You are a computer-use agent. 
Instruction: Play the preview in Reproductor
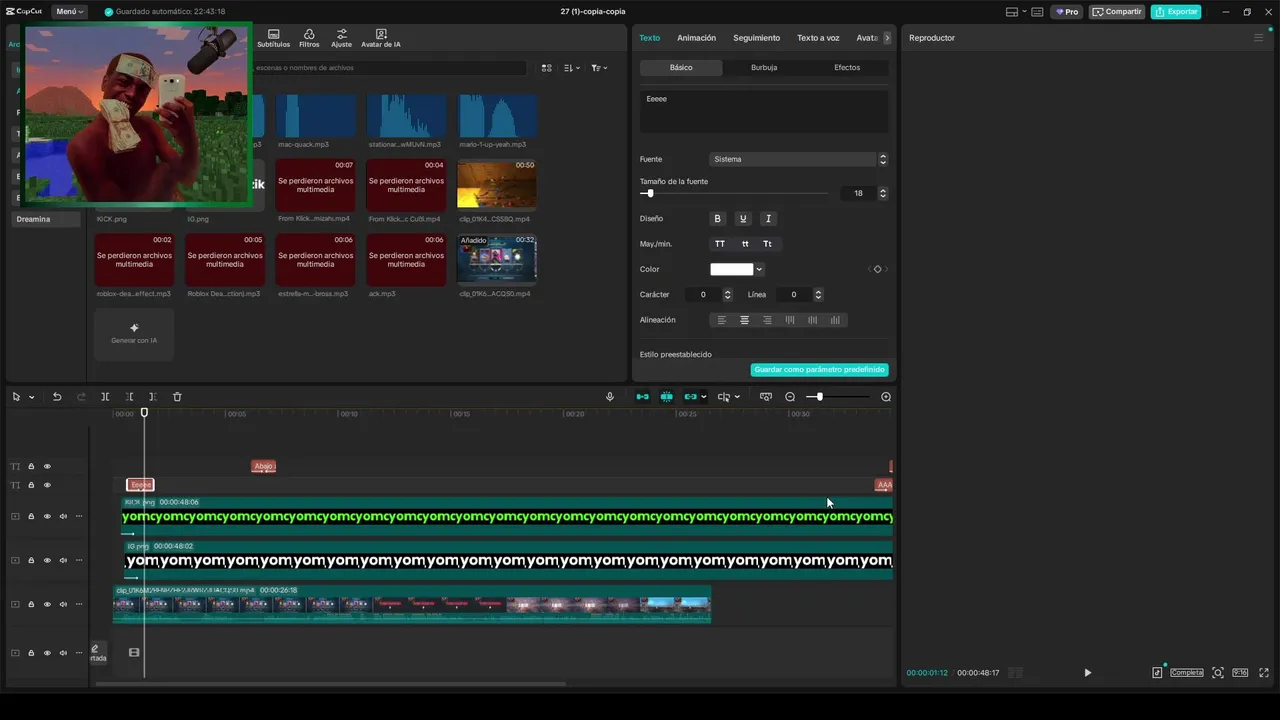click(x=1088, y=673)
